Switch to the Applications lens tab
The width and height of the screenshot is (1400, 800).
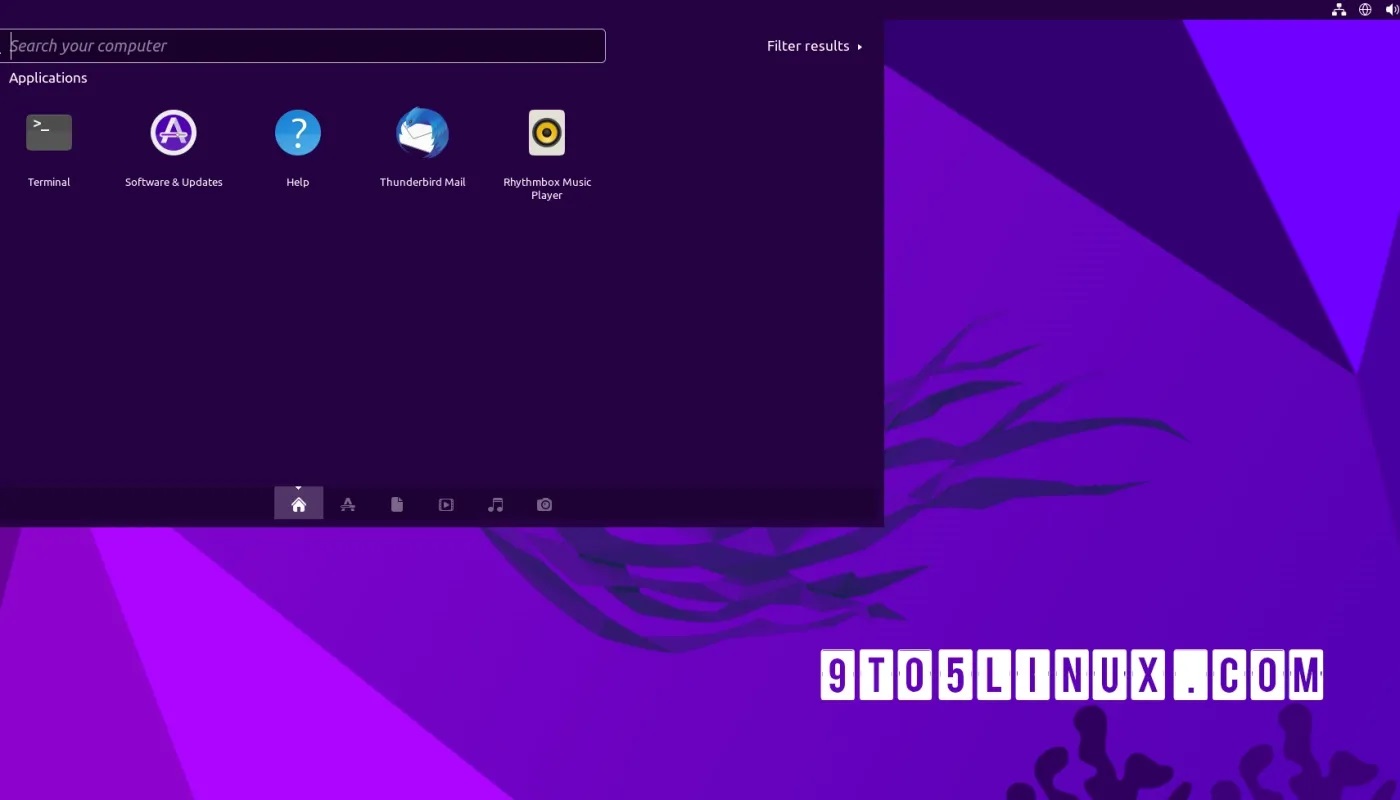[348, 505]
